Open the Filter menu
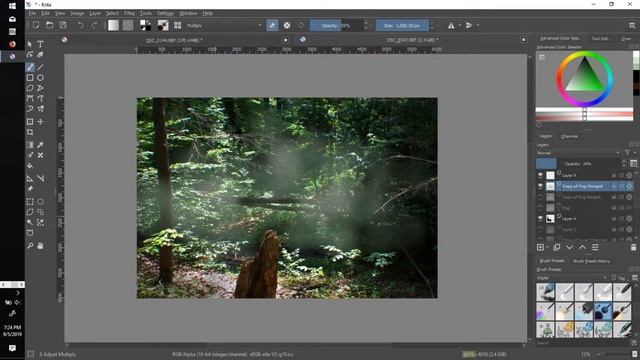640x360 pixels. pos(129,13)
